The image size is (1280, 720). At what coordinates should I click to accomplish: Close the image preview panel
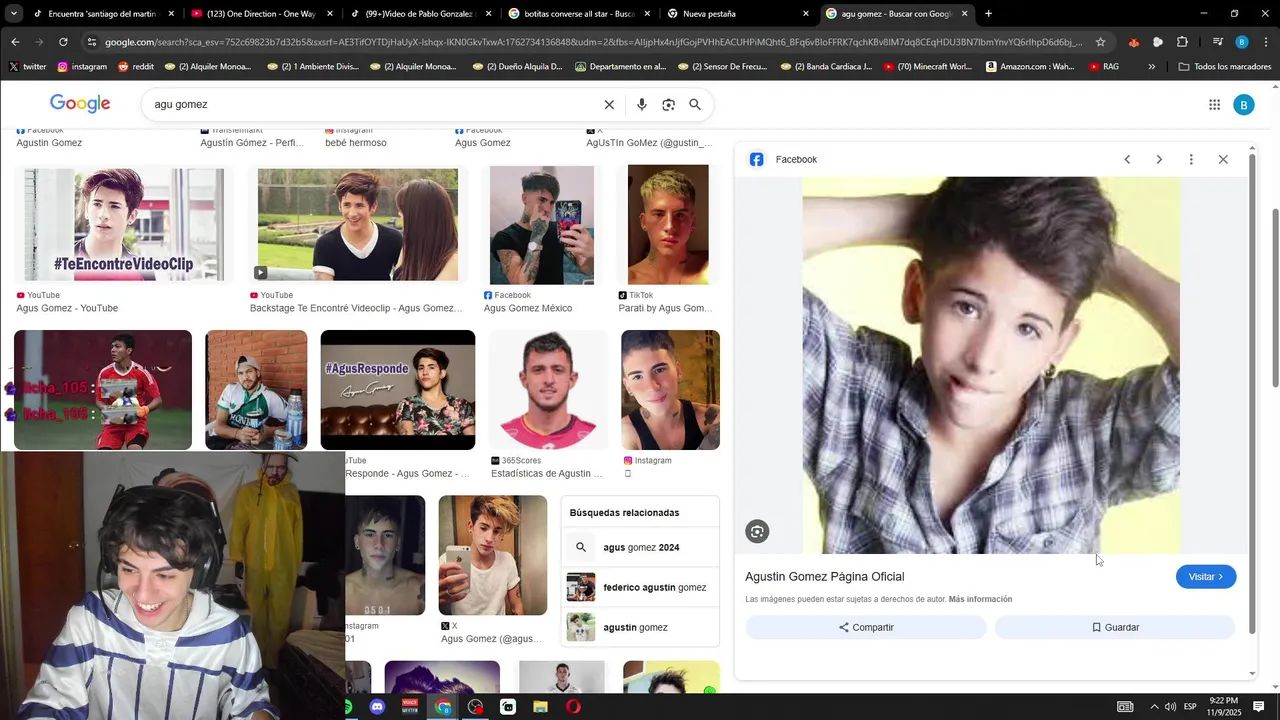point(1223,160)
